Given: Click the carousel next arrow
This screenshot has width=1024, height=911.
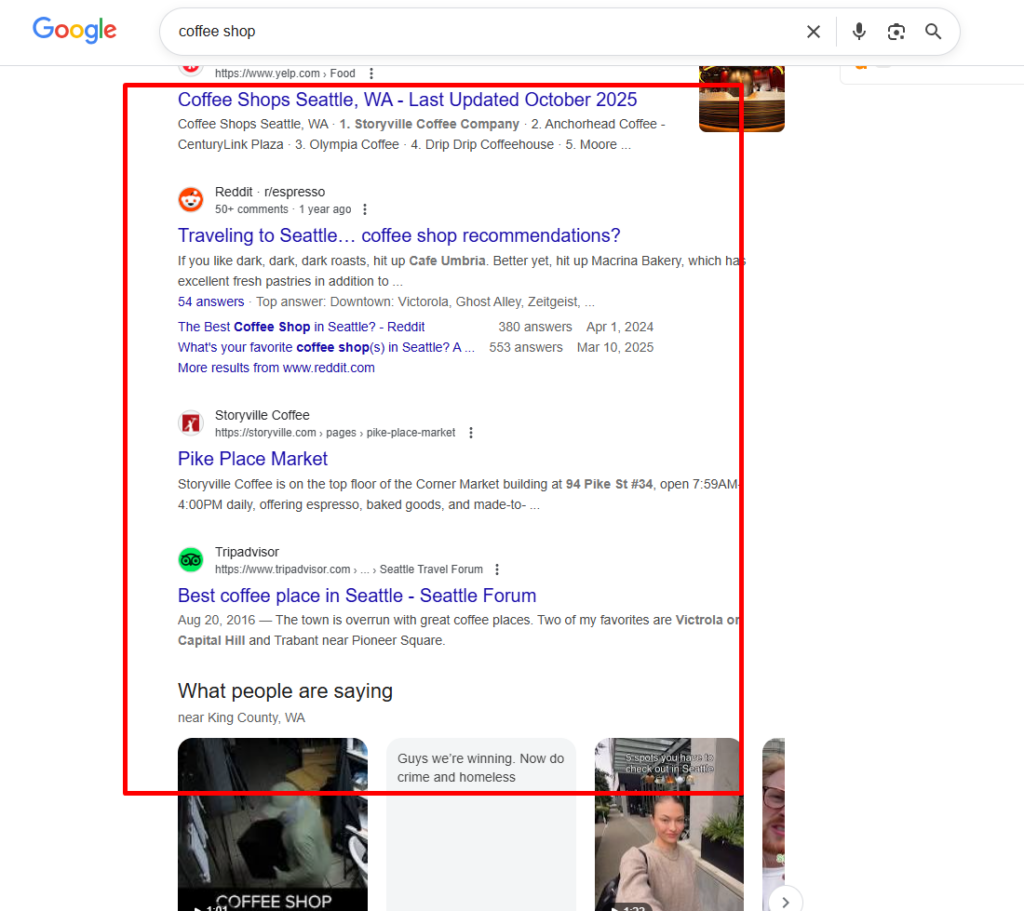Looking at the screenshot, I should click(785, 901).
